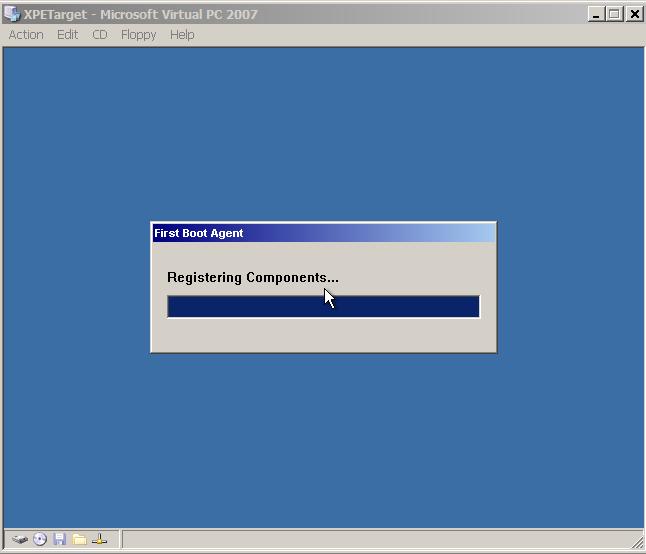Maximize the XPETarget window
The width and height of the screenshot is (646, 554).
click(614, 14)
